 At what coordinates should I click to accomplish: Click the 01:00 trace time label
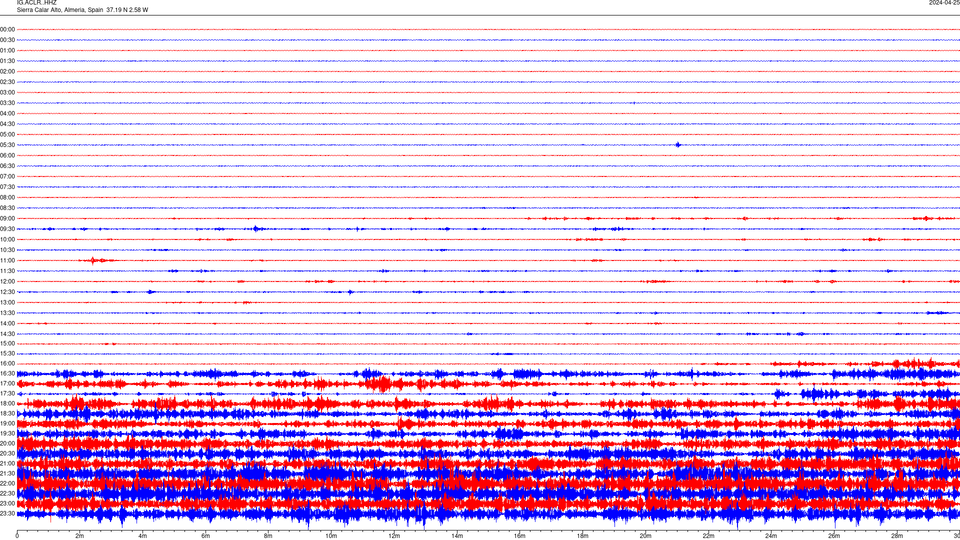(7, 50)
